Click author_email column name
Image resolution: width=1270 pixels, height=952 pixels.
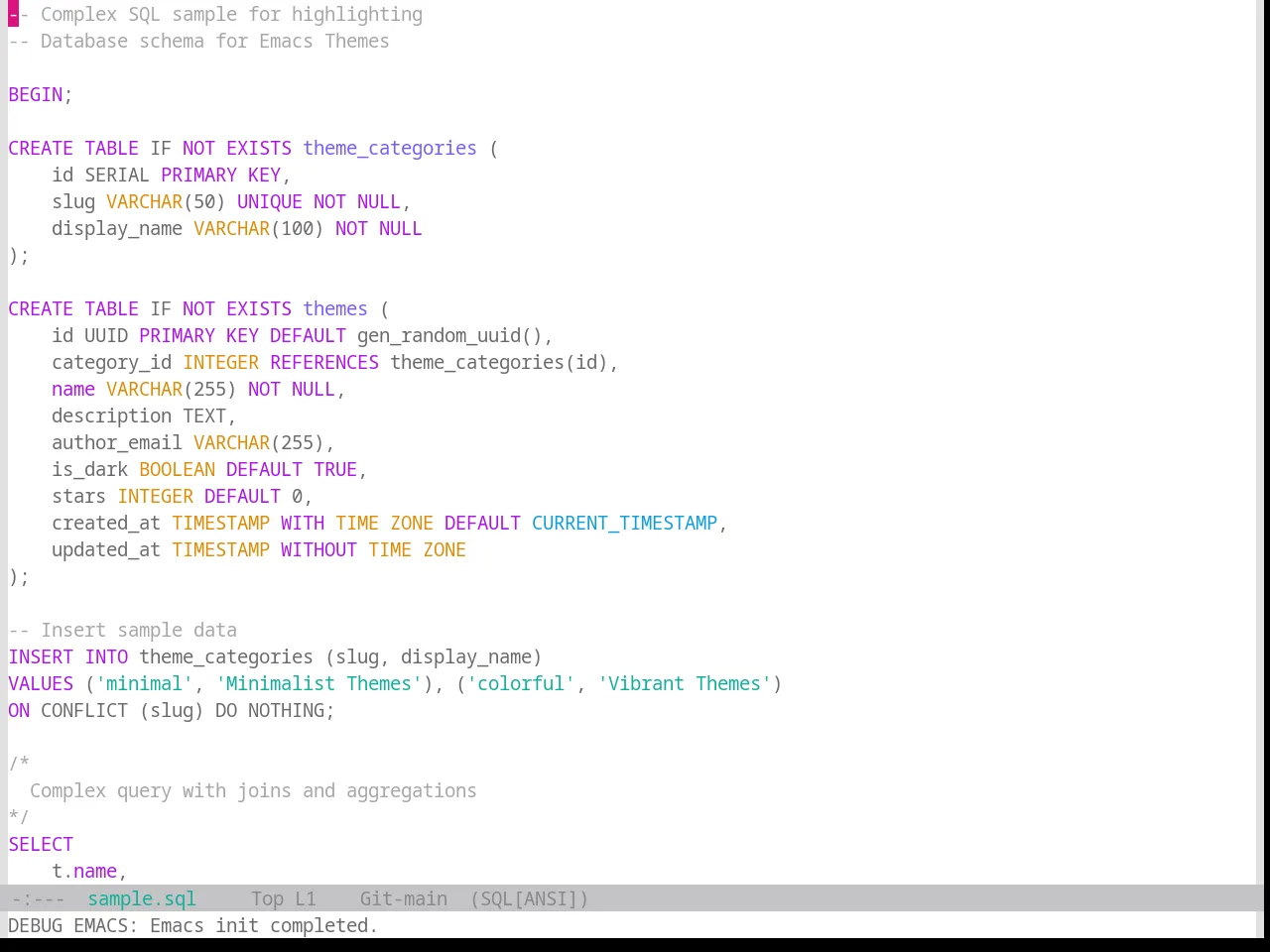click(117, 442)
